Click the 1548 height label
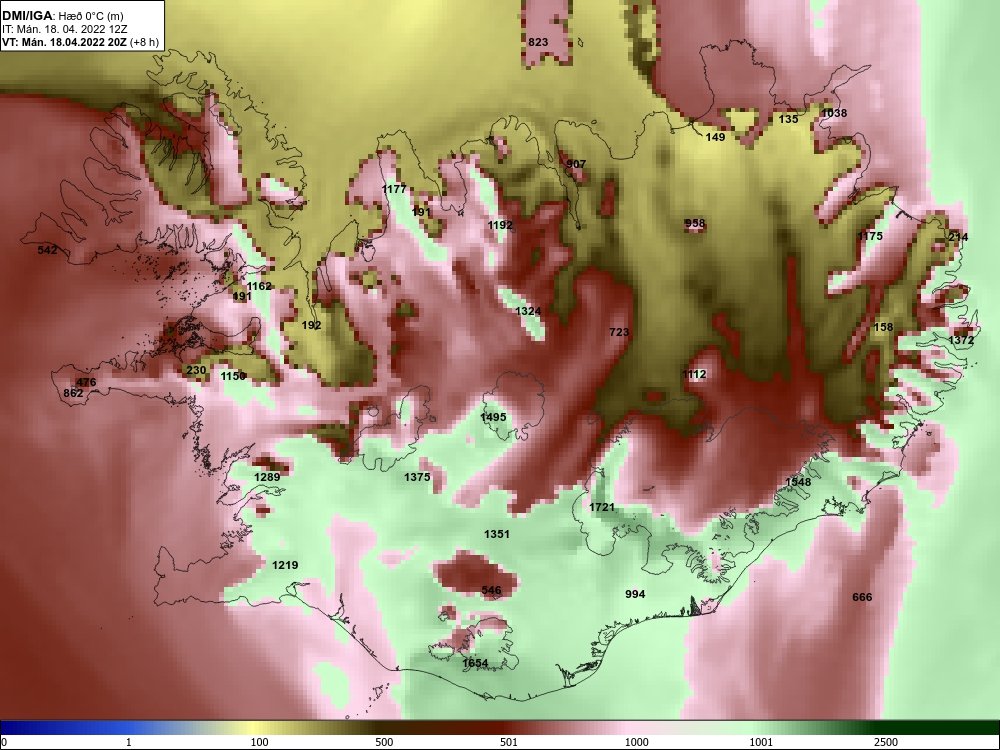The image size is (1000, 750). click(x=798, y=482)
